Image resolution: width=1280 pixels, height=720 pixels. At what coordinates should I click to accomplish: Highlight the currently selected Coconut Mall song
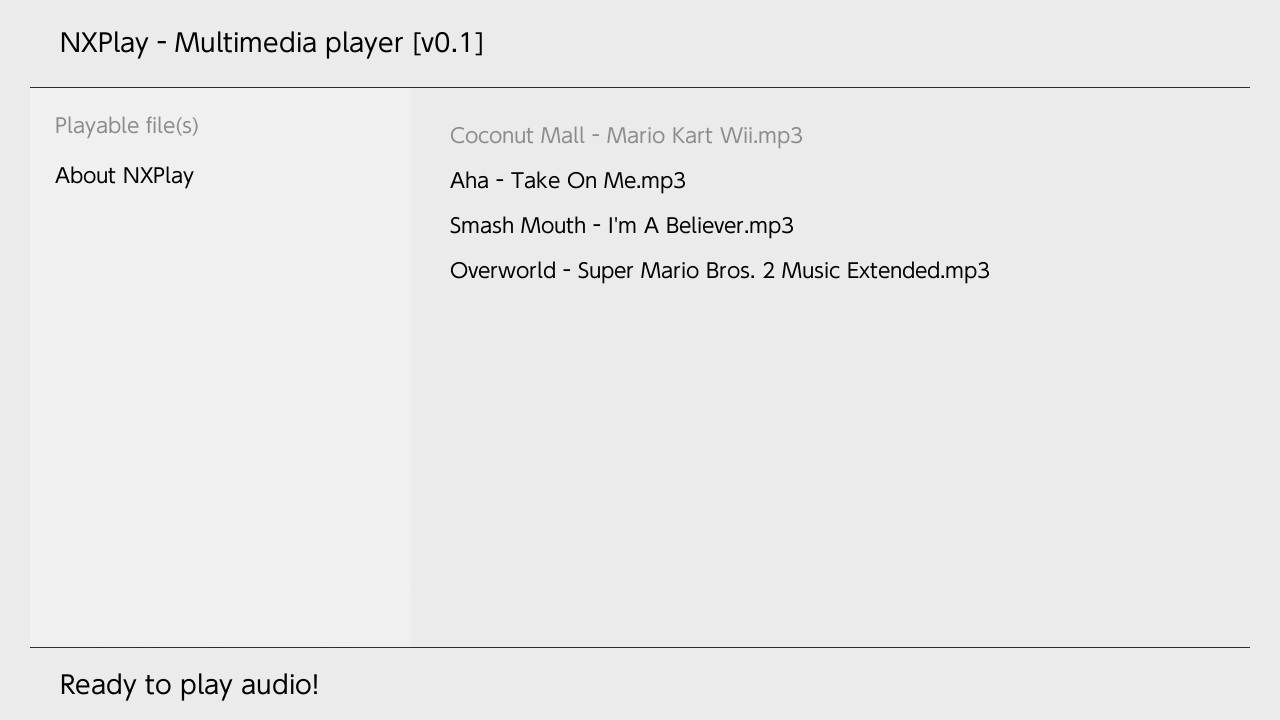[x=626, y=135]
